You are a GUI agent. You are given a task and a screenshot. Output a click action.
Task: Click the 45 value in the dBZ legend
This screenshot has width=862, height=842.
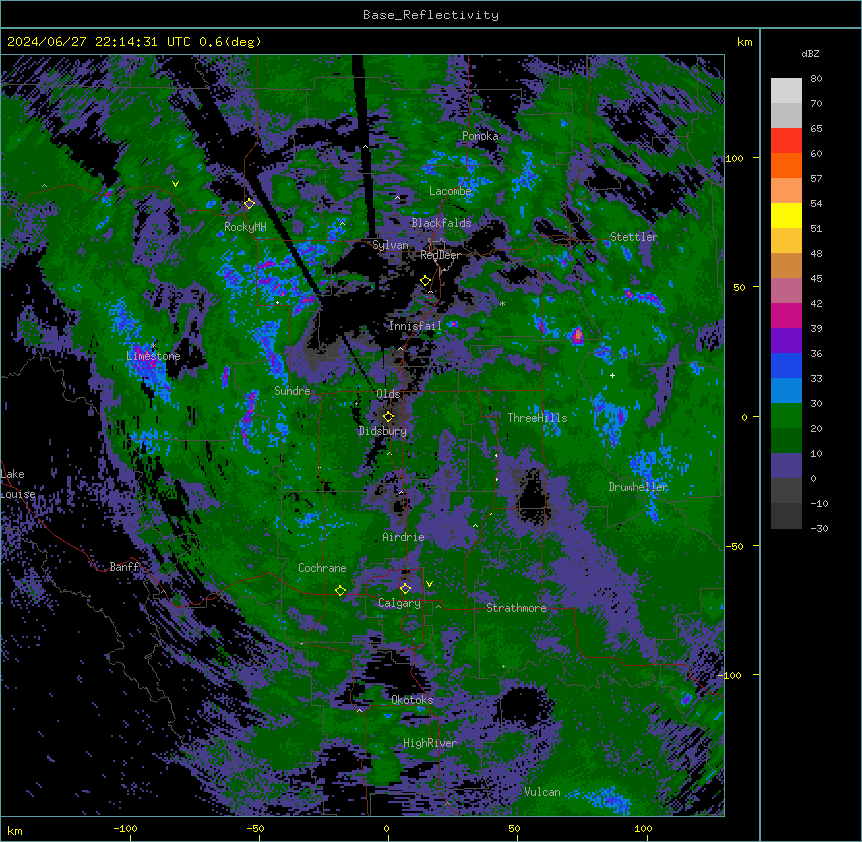816,279
